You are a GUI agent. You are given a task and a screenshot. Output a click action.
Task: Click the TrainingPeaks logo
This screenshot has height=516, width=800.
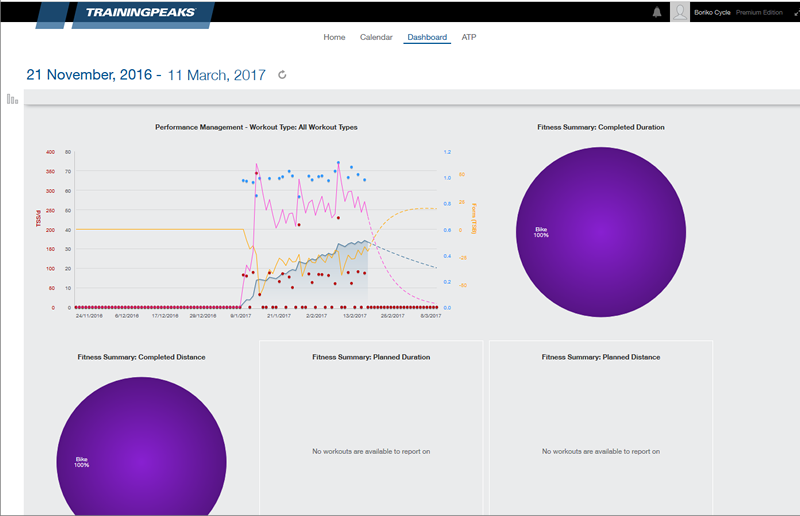pyautogui.click(x=140, y=13)
